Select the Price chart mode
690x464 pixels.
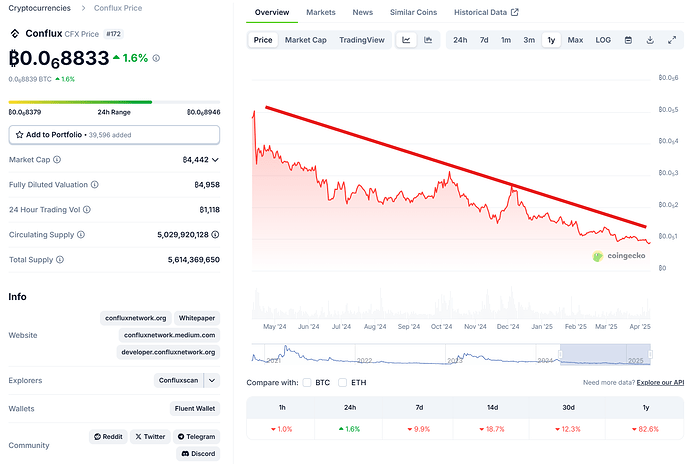tap(263, 40)
